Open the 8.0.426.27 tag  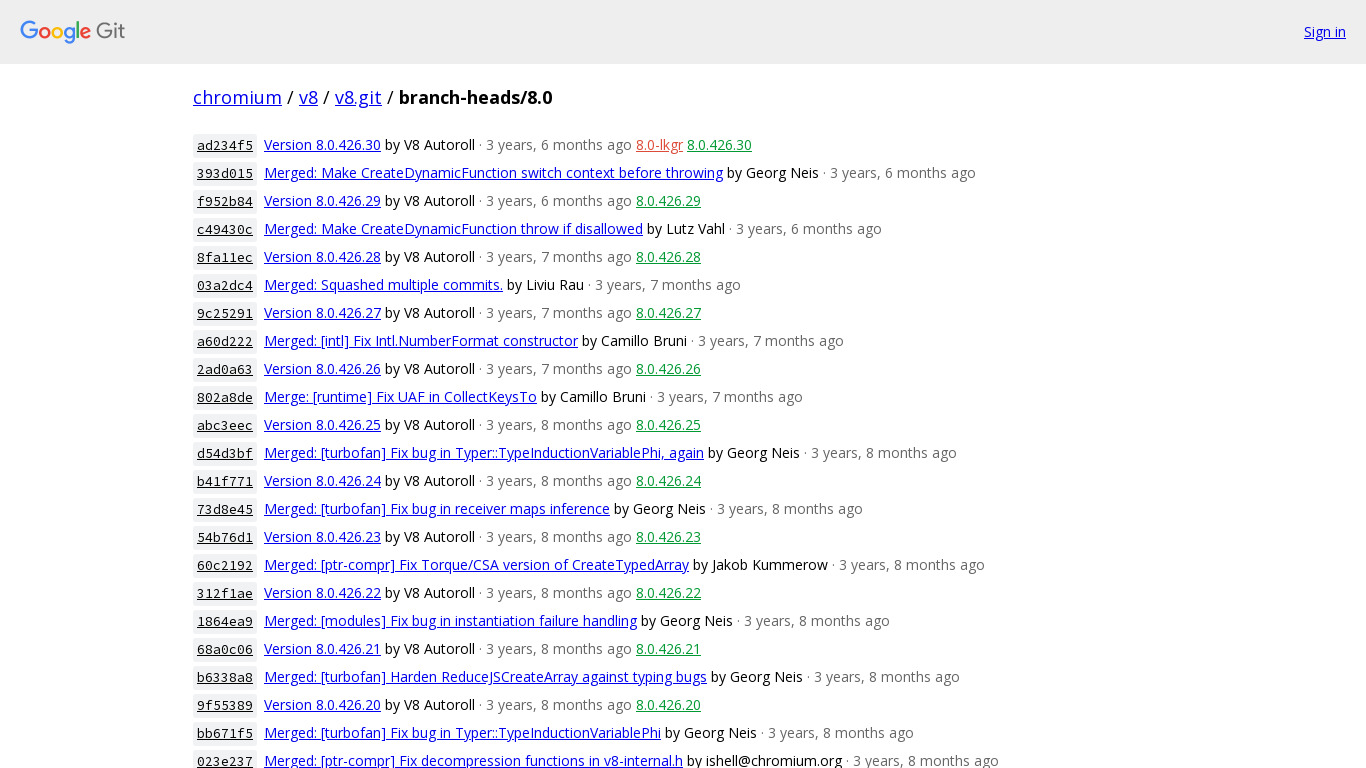(x=668, y=313)
